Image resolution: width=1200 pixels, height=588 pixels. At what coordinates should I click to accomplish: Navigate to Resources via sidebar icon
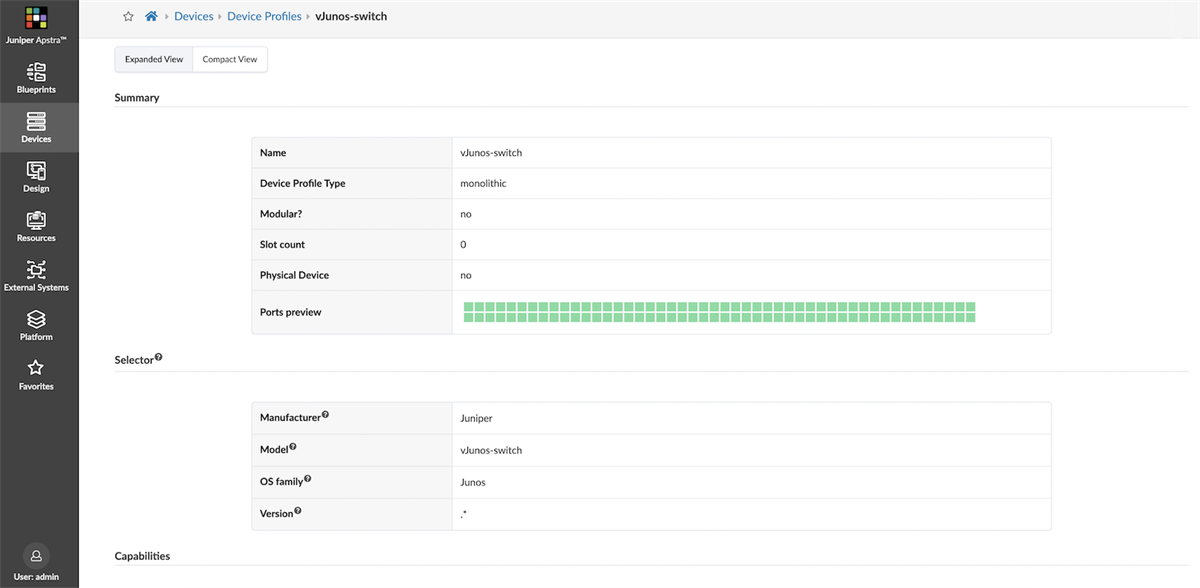click(36, 226)
